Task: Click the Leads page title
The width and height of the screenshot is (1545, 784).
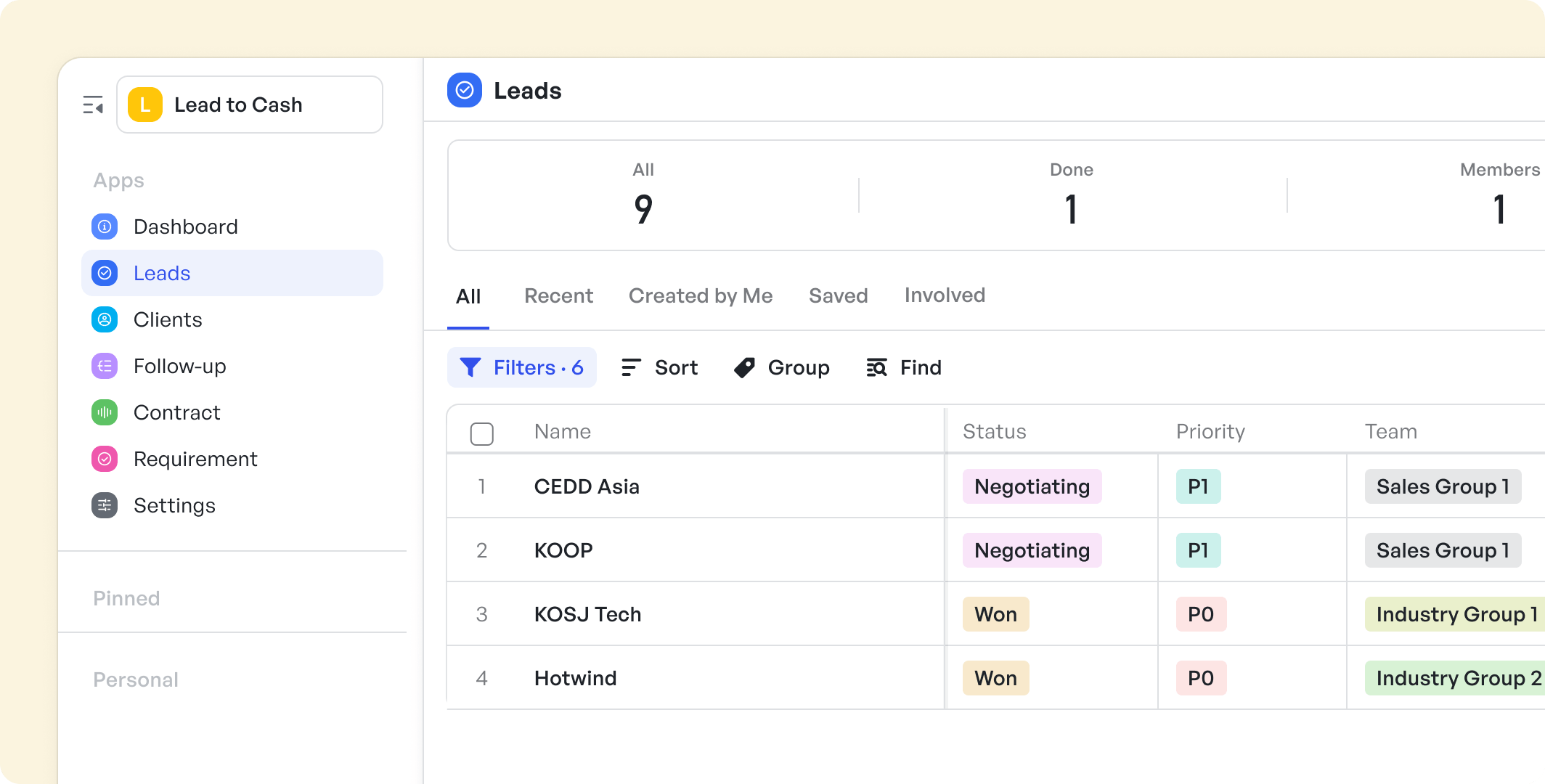Action: pos(528,91)
